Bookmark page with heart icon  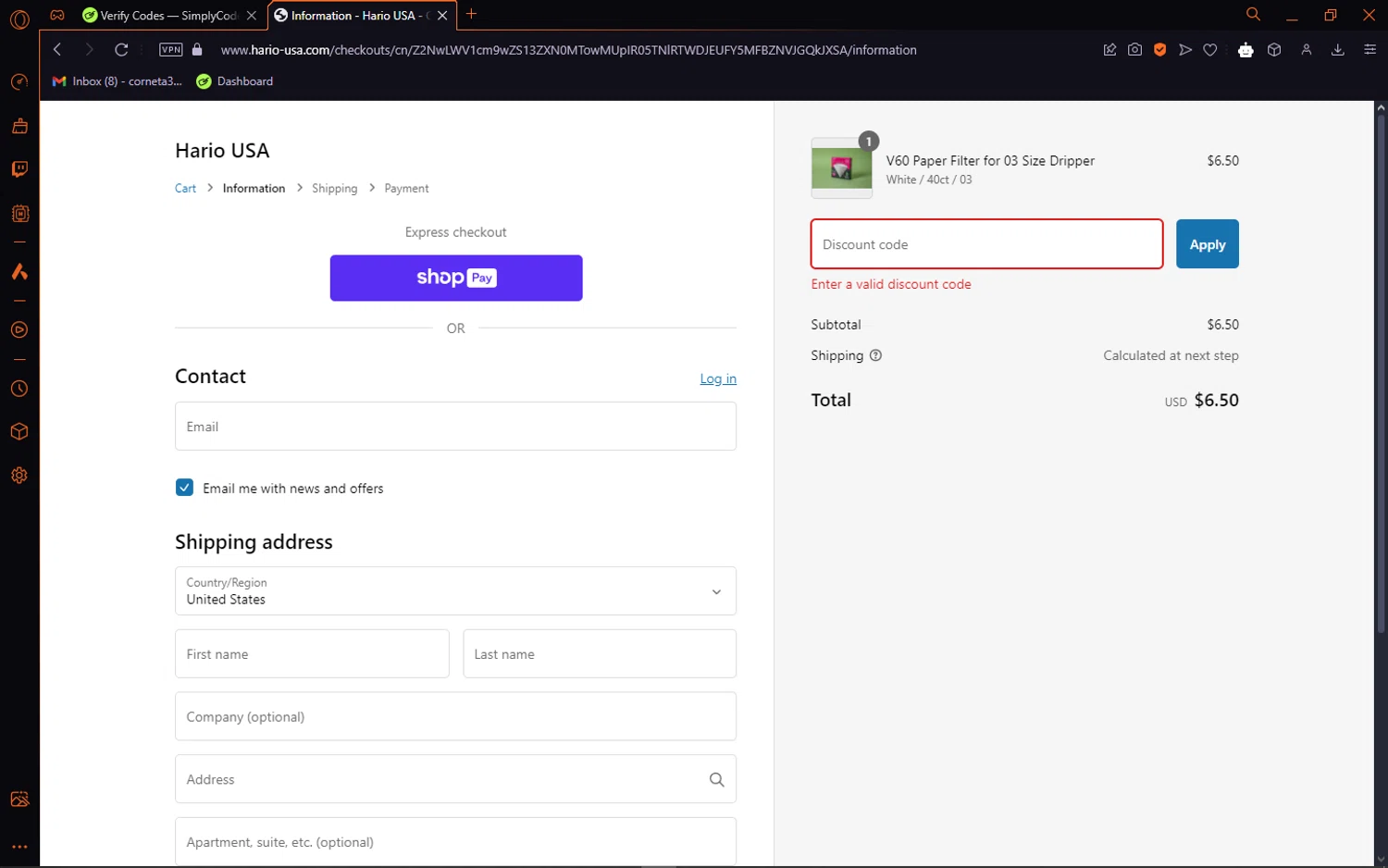pyautogui.click(x=1210, y=50)
